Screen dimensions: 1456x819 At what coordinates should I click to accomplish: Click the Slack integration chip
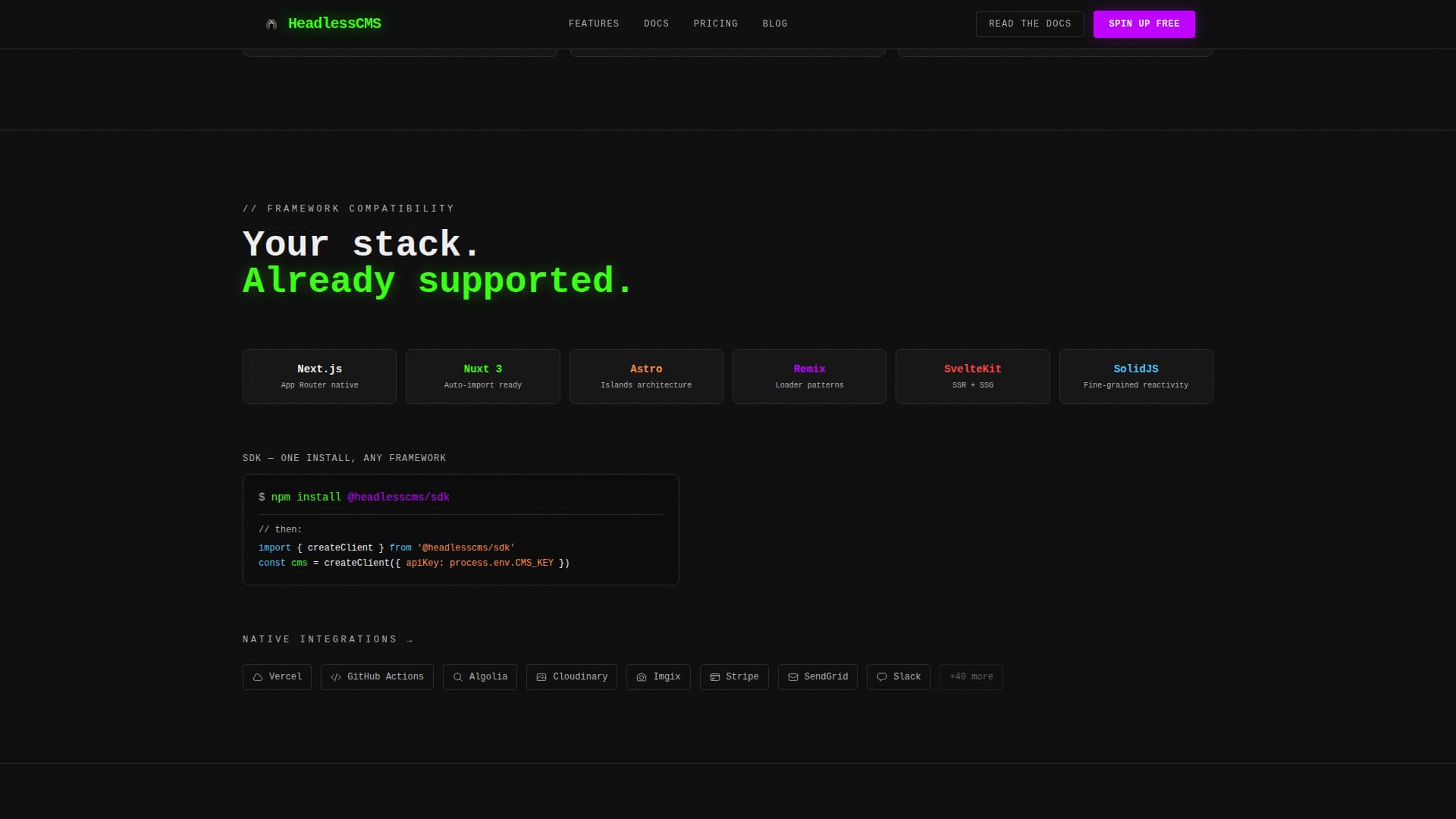(x=899, y=677)
